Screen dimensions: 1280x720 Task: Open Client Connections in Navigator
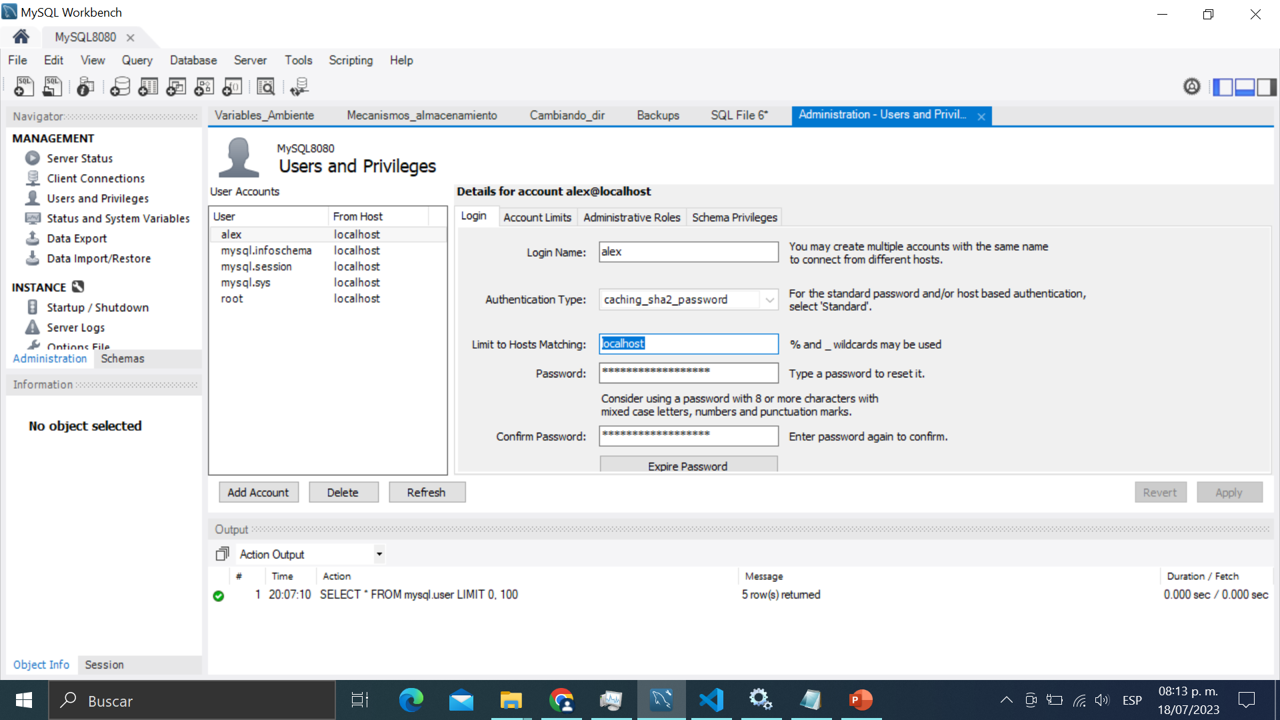(96, 178)
